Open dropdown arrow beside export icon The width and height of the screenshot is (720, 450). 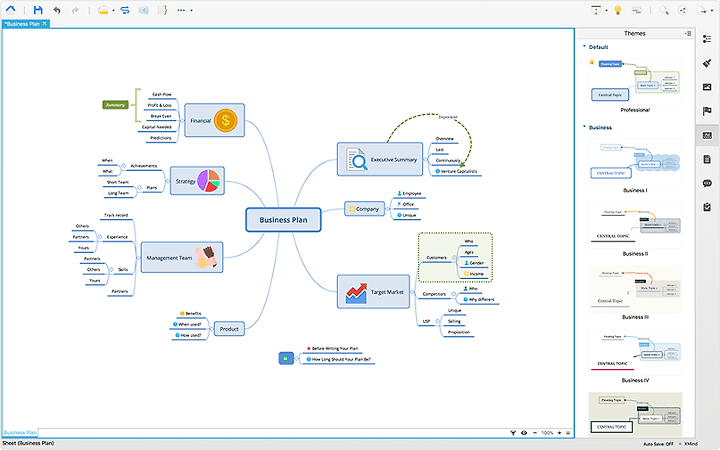tap(711, 11)
